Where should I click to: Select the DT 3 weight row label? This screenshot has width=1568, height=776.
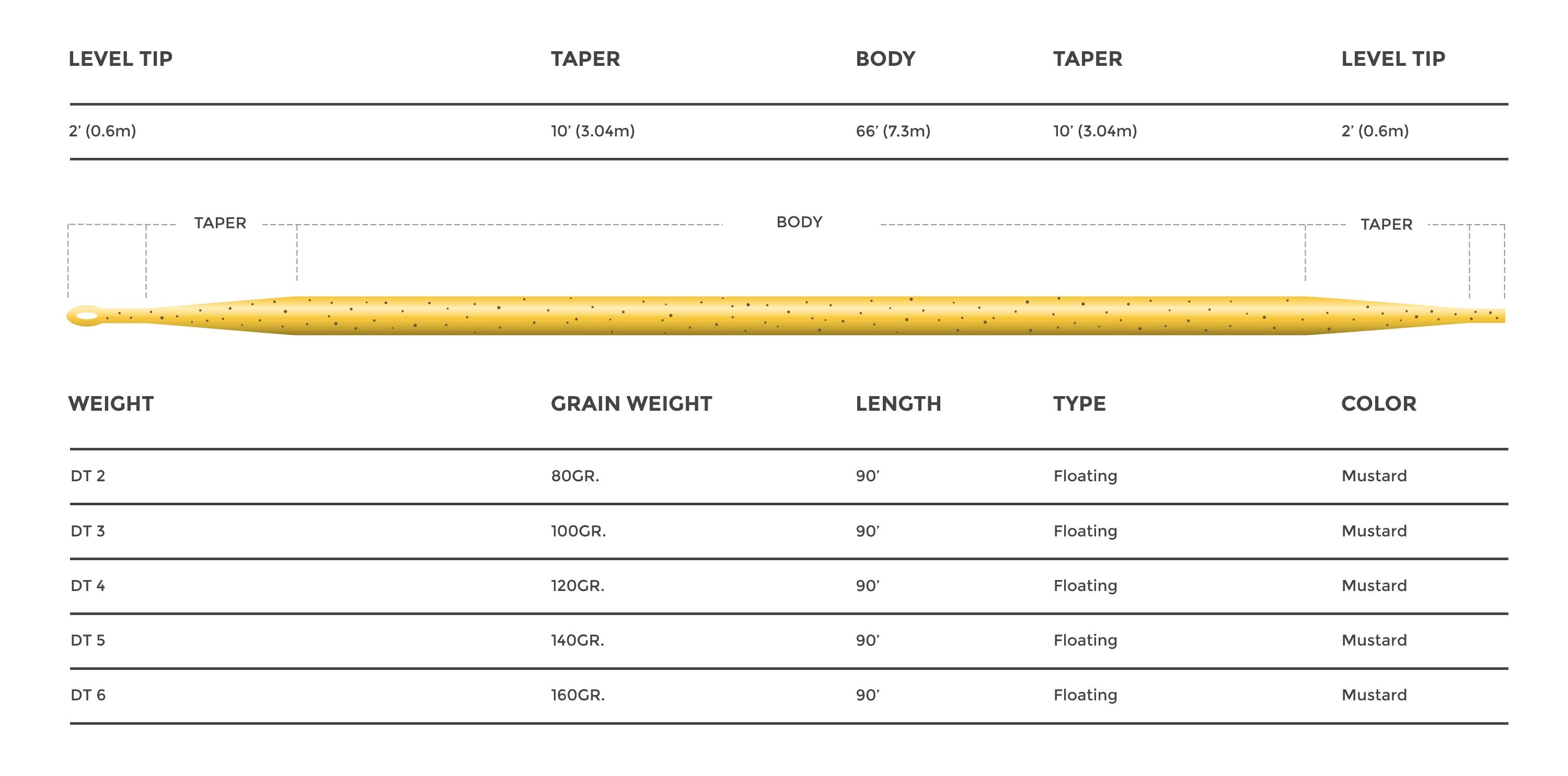tap(88, 531)
